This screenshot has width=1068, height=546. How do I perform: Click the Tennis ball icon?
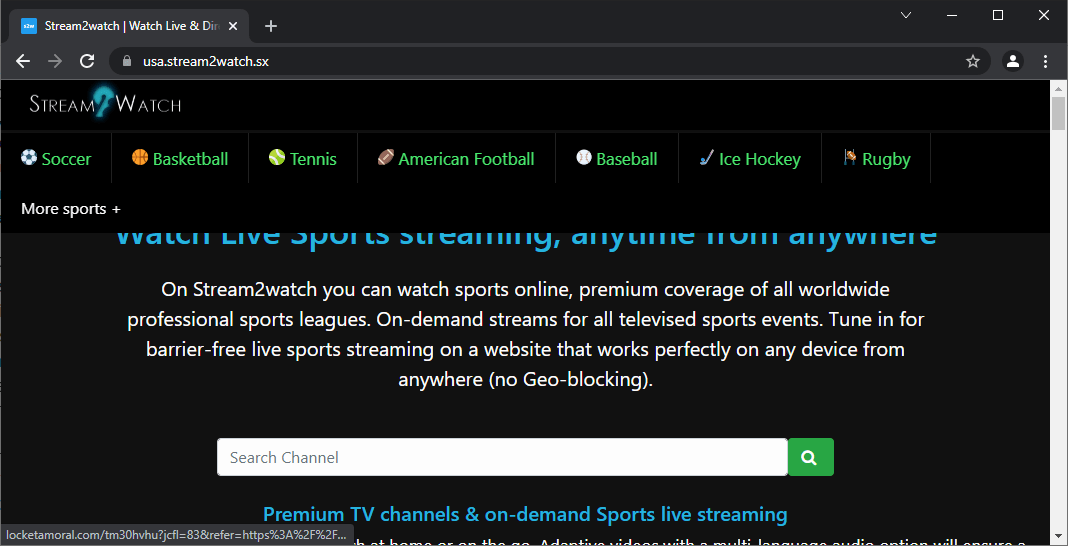tap(277, 158)
